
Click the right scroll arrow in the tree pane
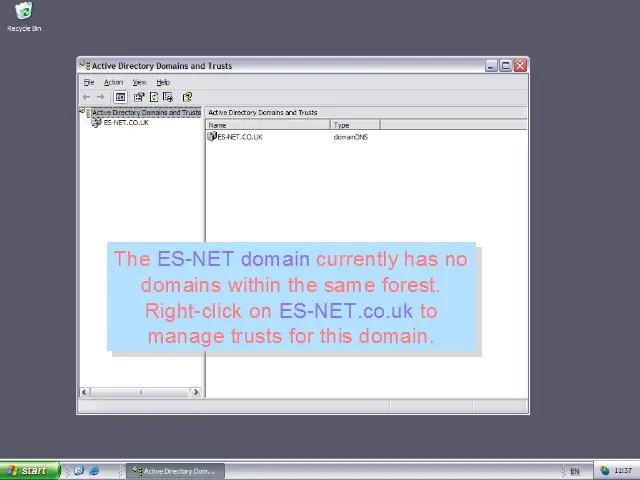click(x=196, y=392)
